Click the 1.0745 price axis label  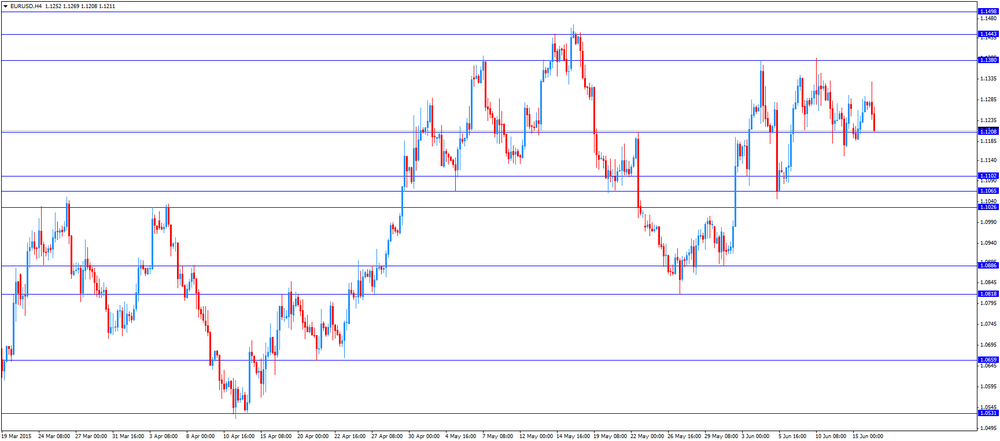(x=989, y=324)
